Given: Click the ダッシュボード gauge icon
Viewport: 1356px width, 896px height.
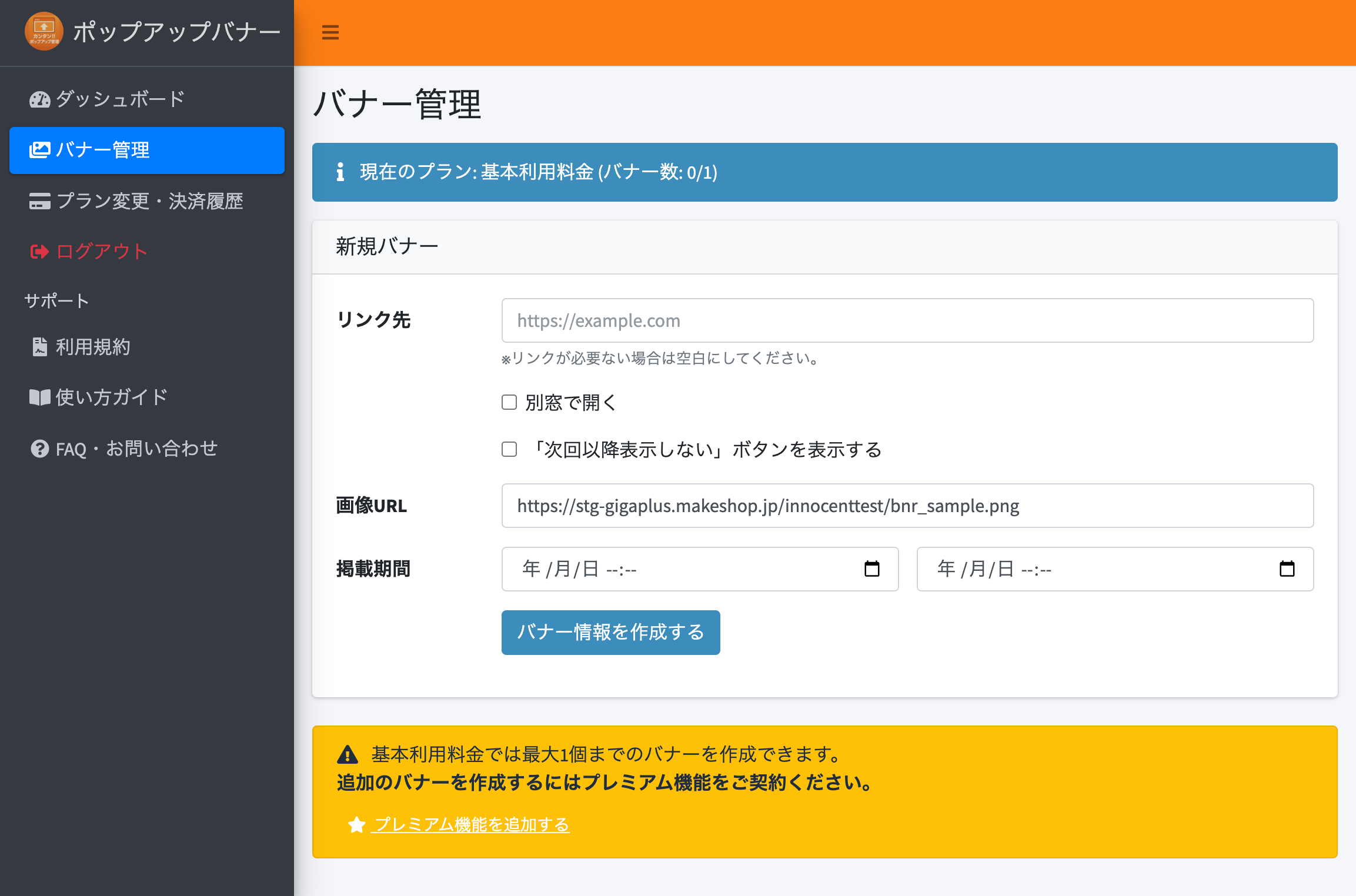Looking at the screenshot, I should click(x=39, y=99).
